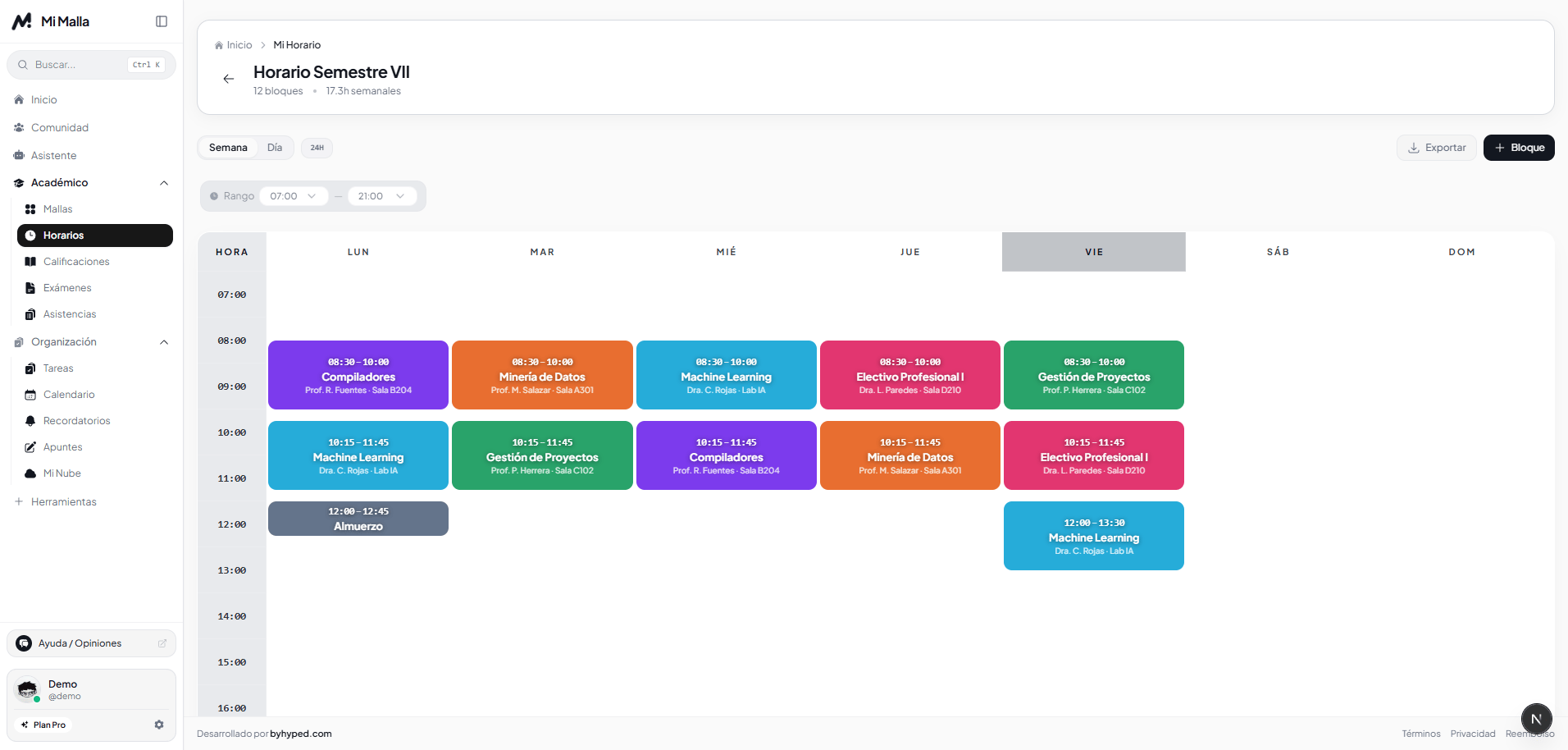The image size is (1568, 750).
Task: Click the round N badge at bottom right
Action: tap(1536, 719)
